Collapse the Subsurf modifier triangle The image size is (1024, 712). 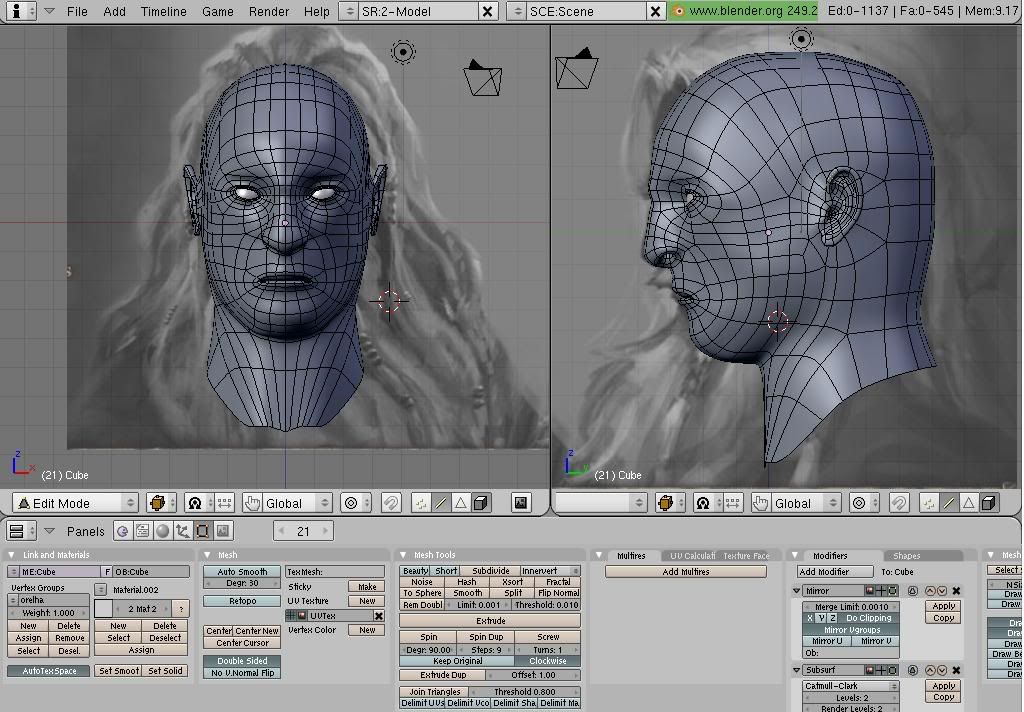click(x=797, y=670)
